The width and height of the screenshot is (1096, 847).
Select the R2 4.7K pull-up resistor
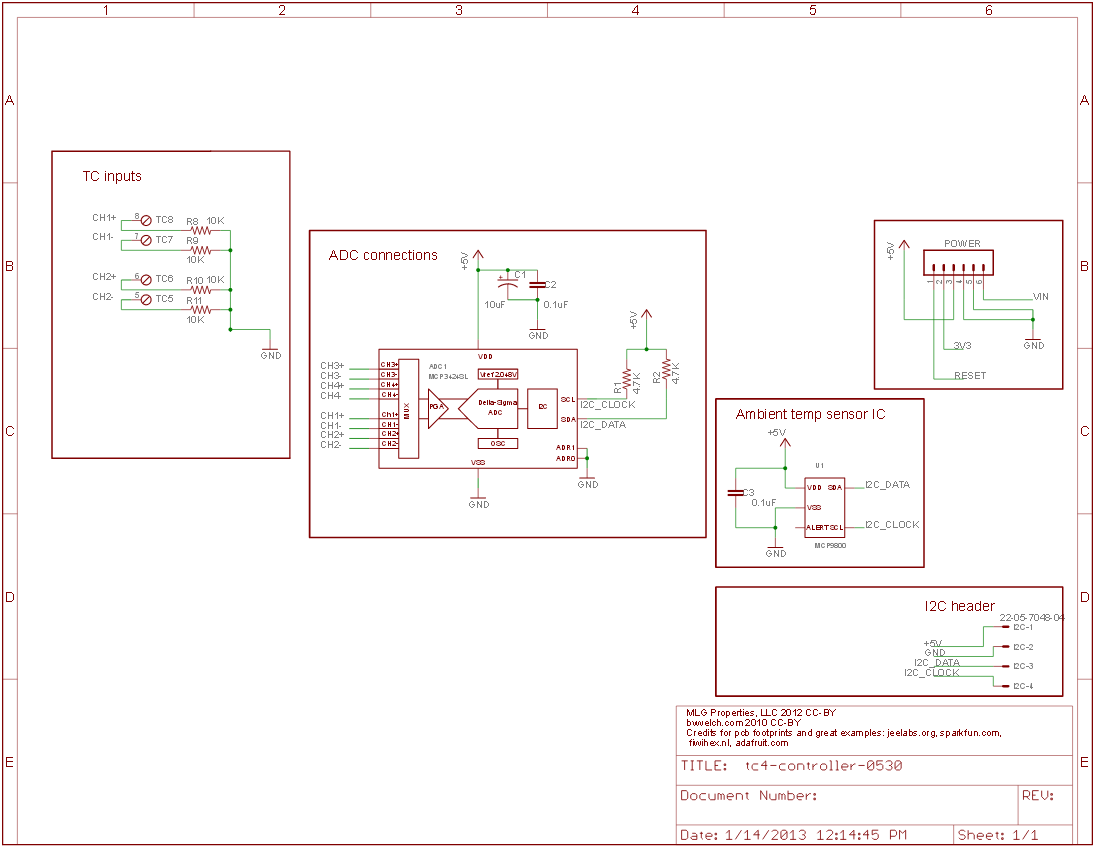point(666,370)
